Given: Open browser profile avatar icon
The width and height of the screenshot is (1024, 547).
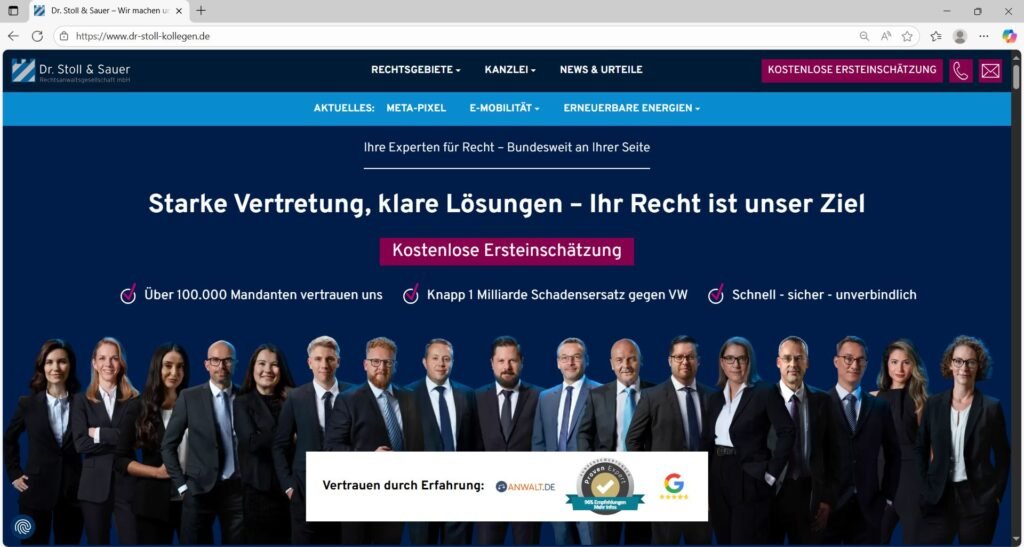Looking at the screenshot, I should [x=959, y=36].
